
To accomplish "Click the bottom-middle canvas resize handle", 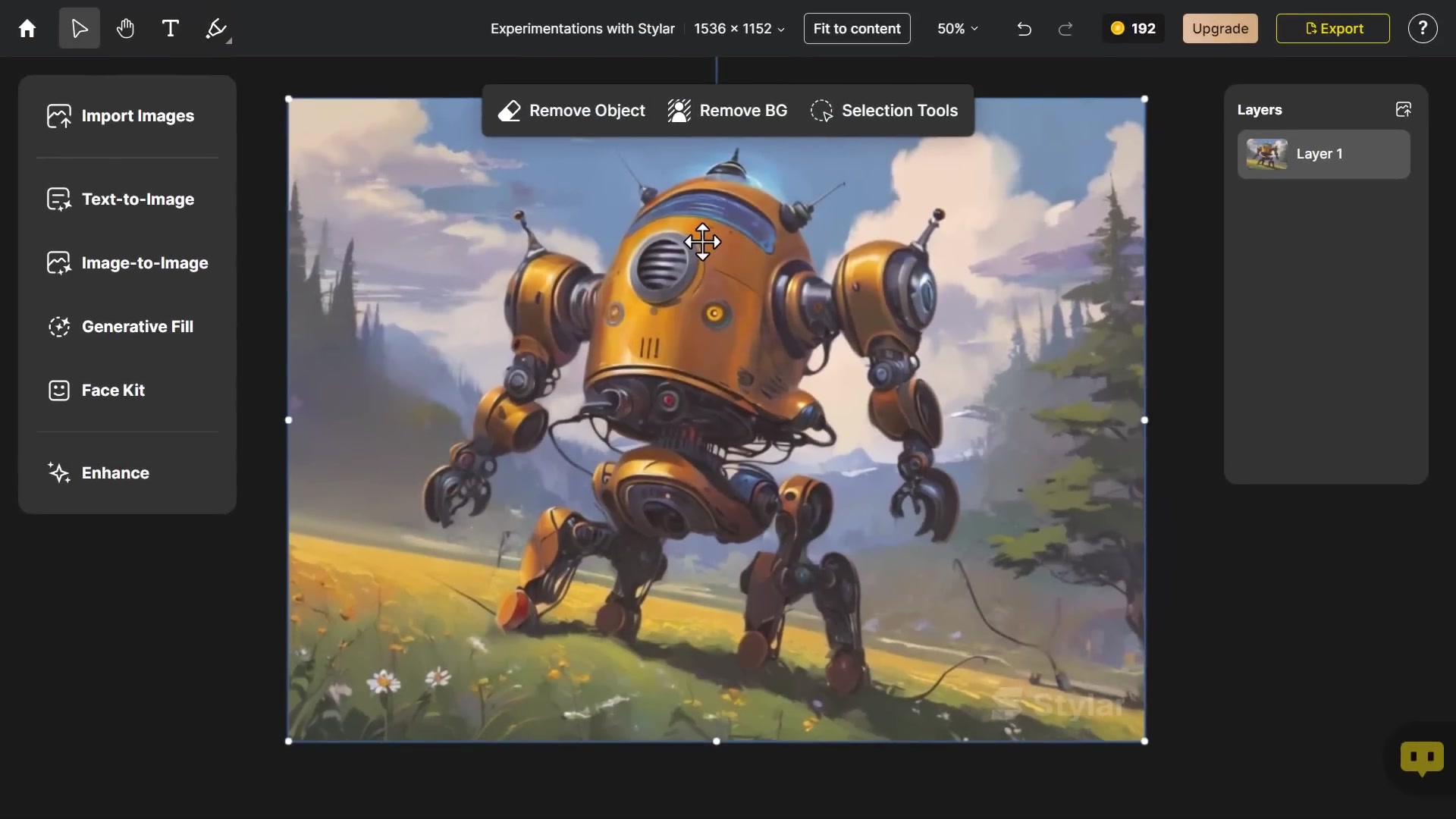I will (717, 741).
